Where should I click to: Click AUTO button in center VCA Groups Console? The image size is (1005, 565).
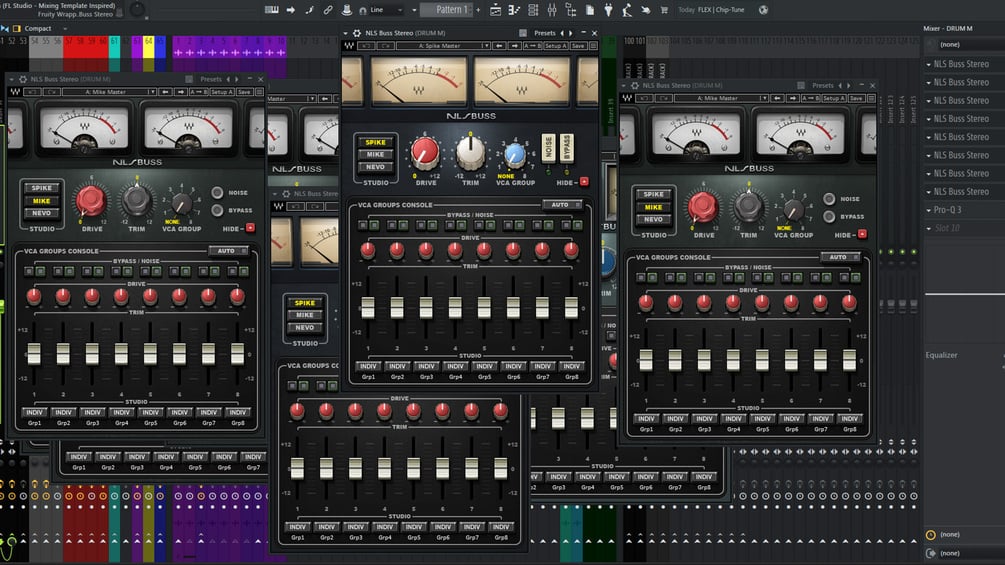(x=562, y=204)
